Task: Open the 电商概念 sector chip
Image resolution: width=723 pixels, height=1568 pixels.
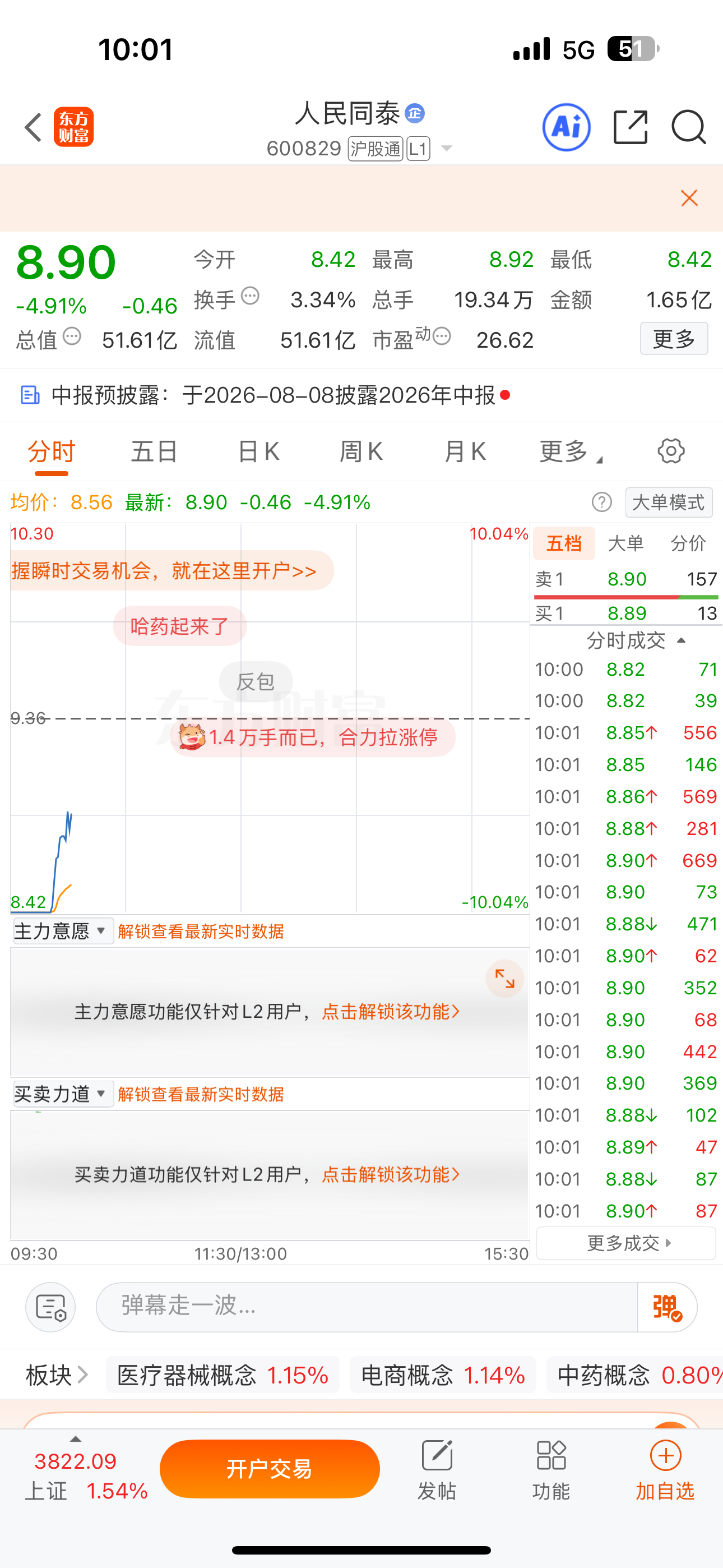Action: click(x=443, y=1375)
